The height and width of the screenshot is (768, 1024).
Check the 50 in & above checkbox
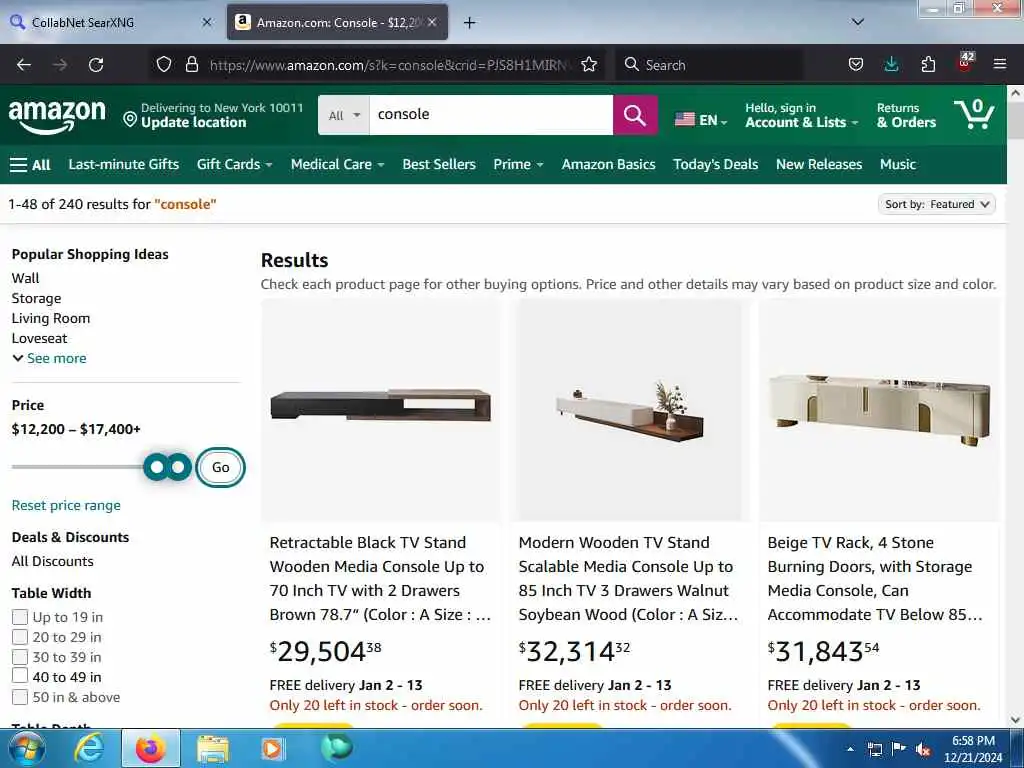point(20,697)
